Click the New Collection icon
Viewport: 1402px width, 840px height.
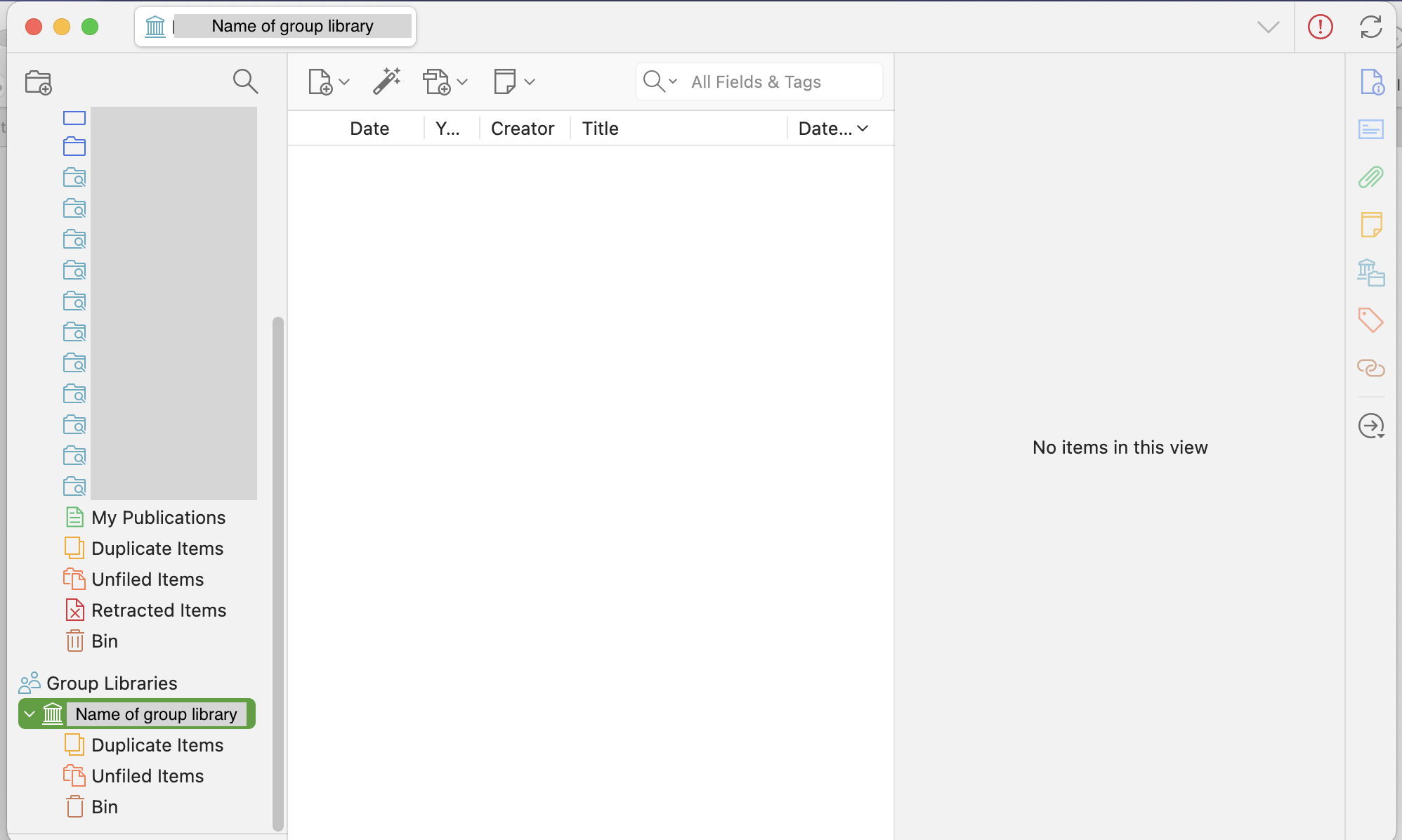pos(38,82)
